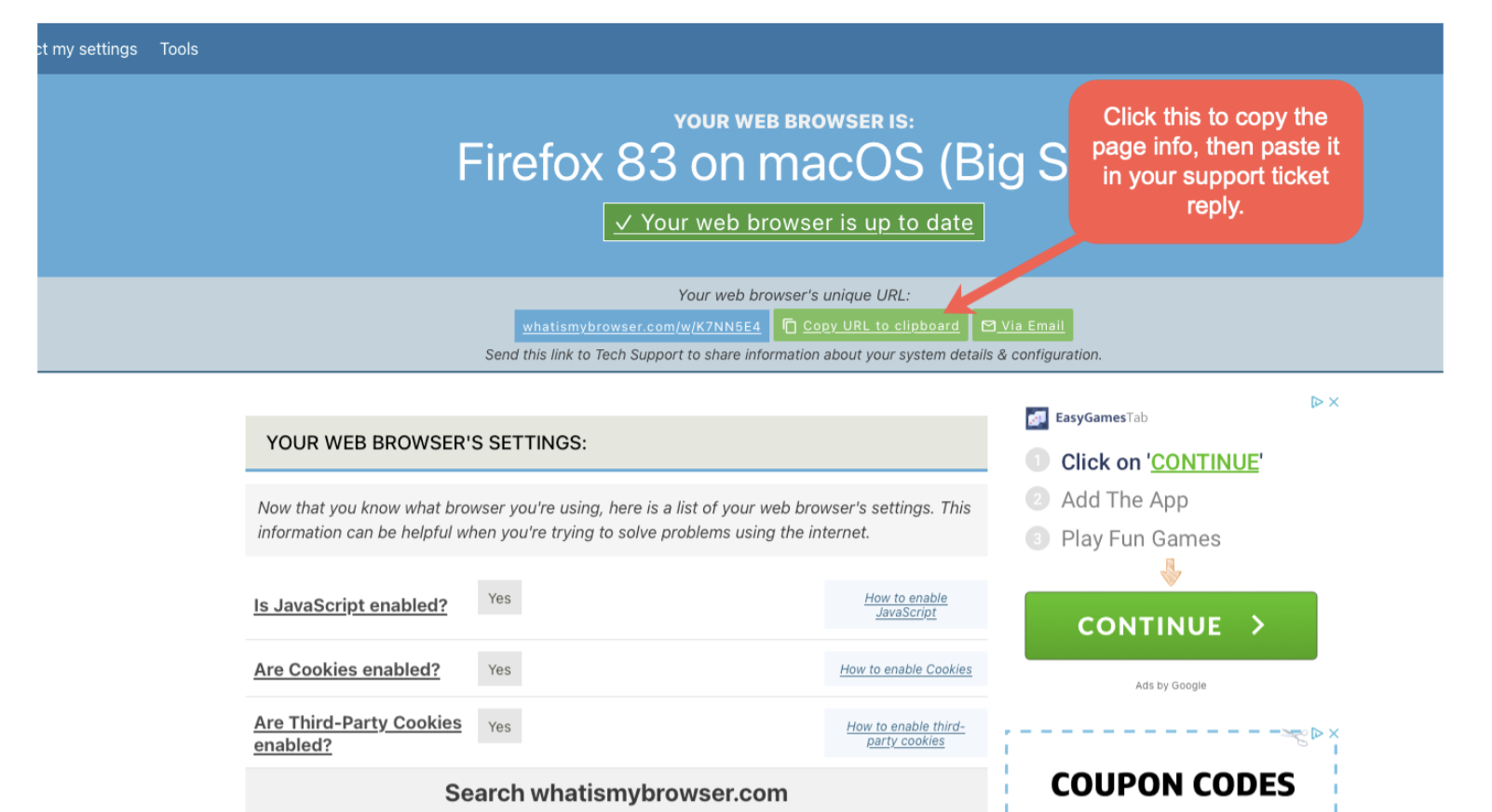Screen dimensions: 1492x812
Task: Click the EasyGamesTab logo icon
Action: pyautogui.click(x=1037, y=418)
